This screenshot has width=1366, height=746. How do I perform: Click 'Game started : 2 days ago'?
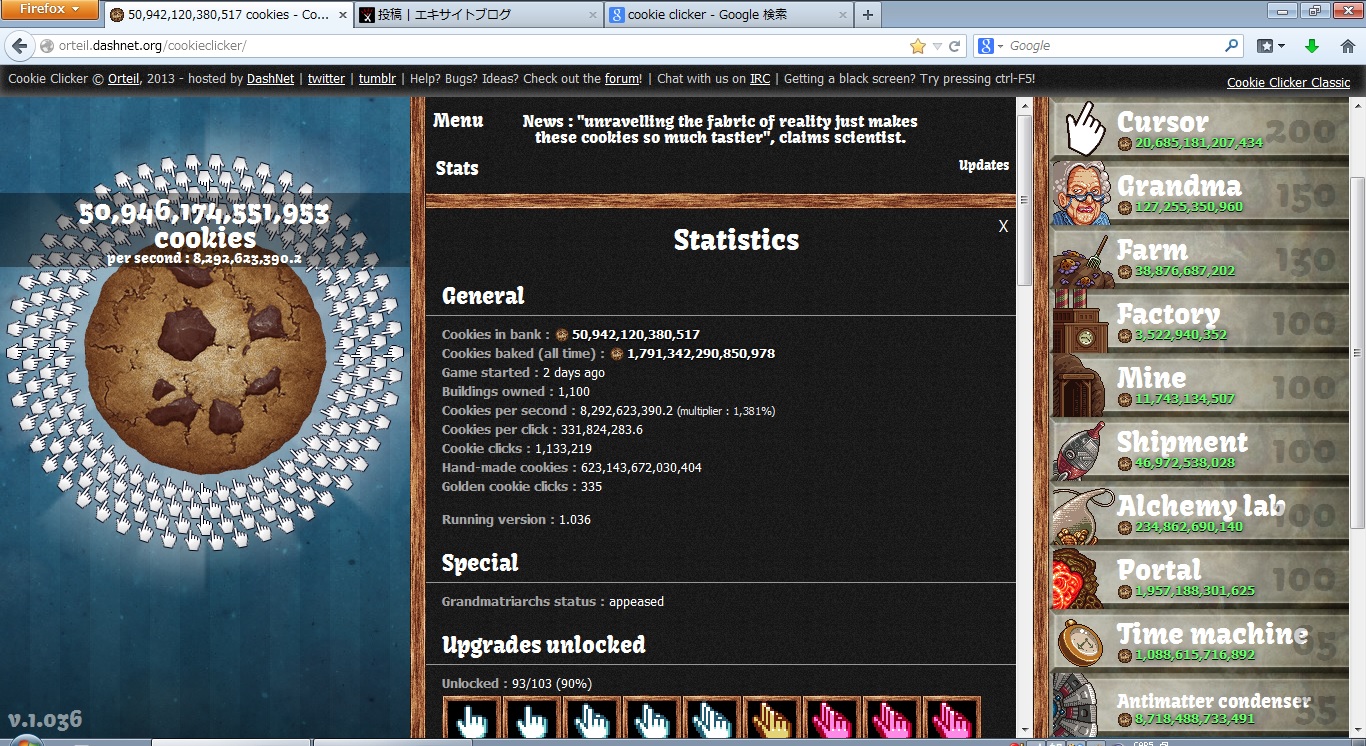click(x=523, y=373)
